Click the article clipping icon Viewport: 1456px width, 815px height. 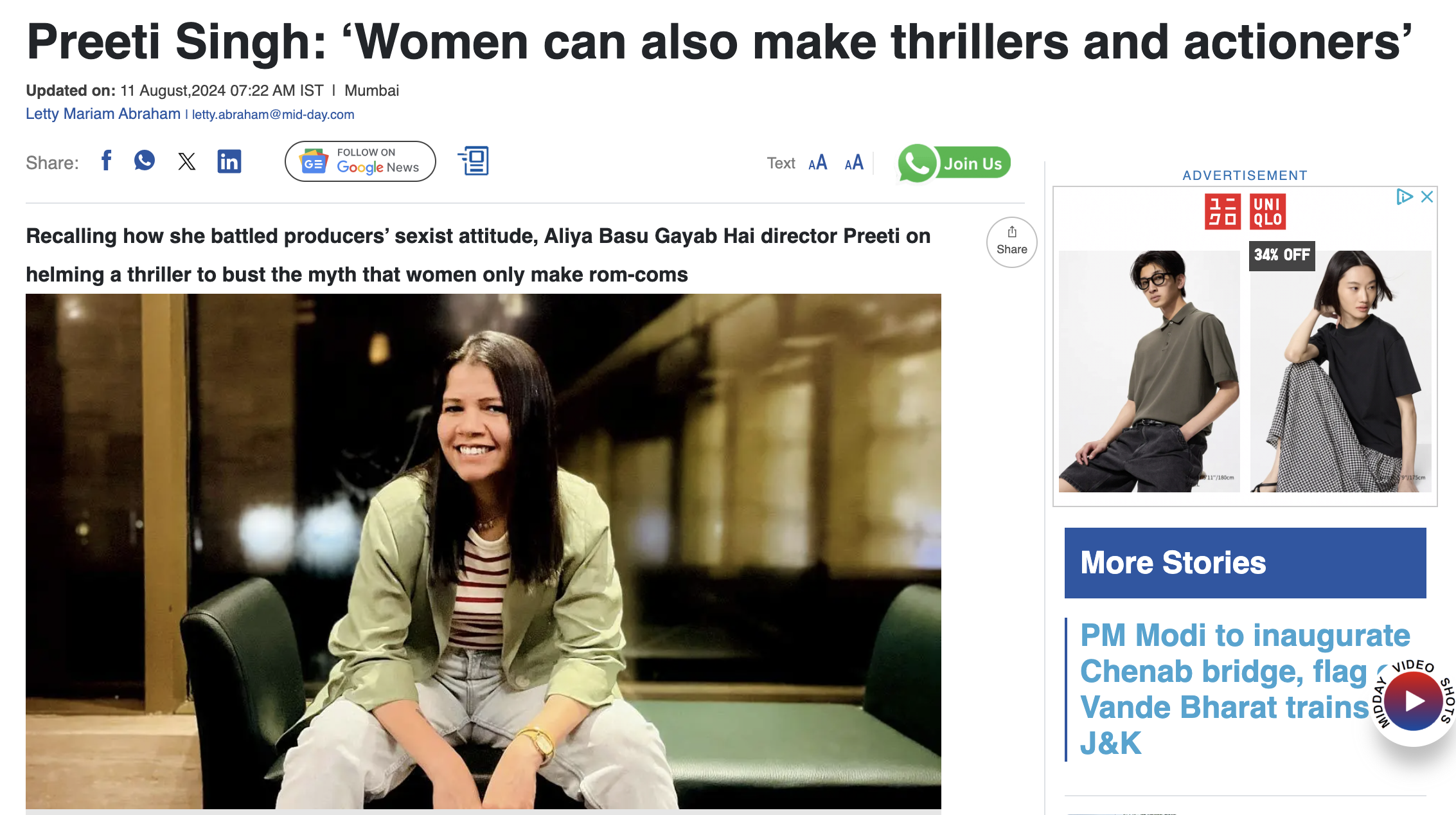click(474, 162)
